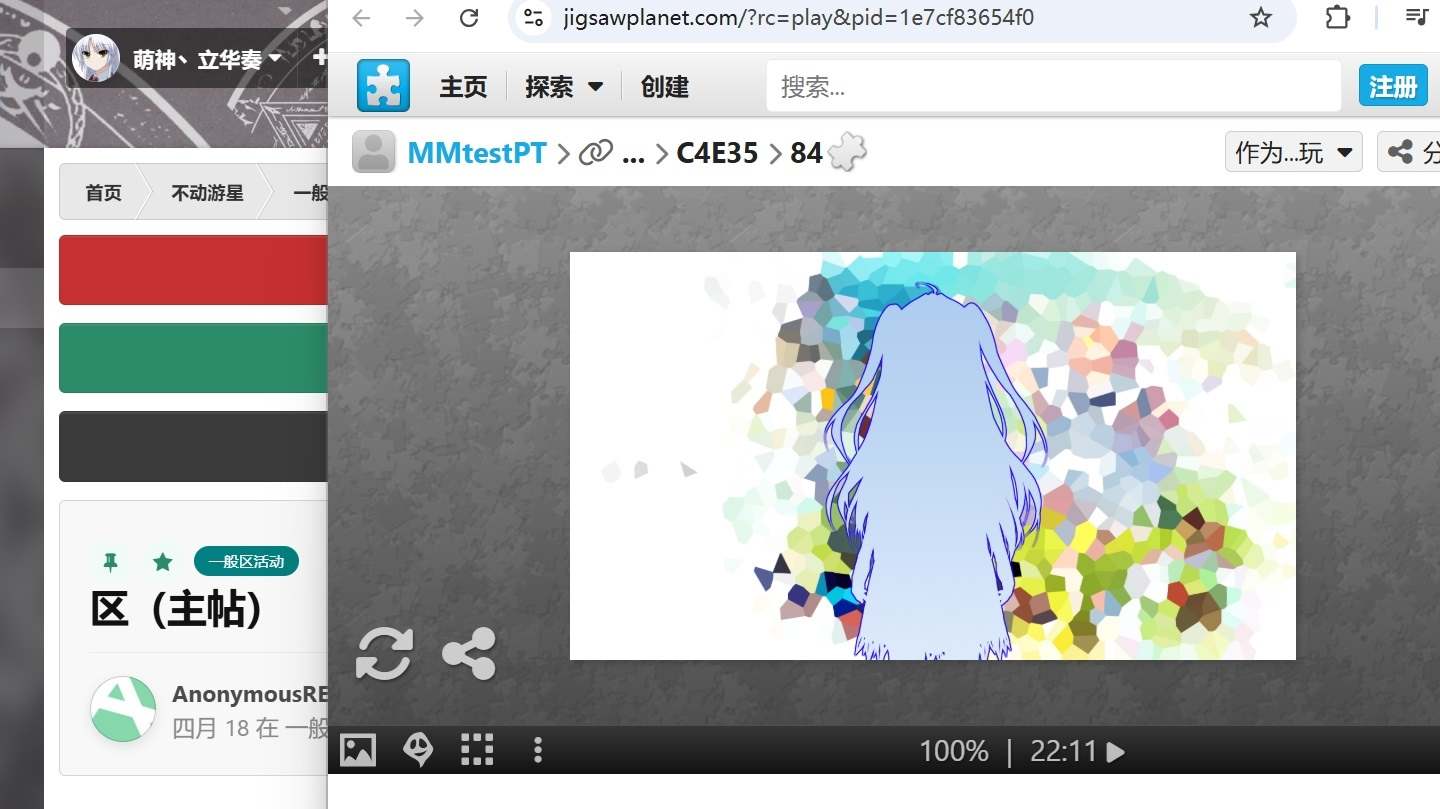
Task: Click the completed puzzle image
Action: 933,456
